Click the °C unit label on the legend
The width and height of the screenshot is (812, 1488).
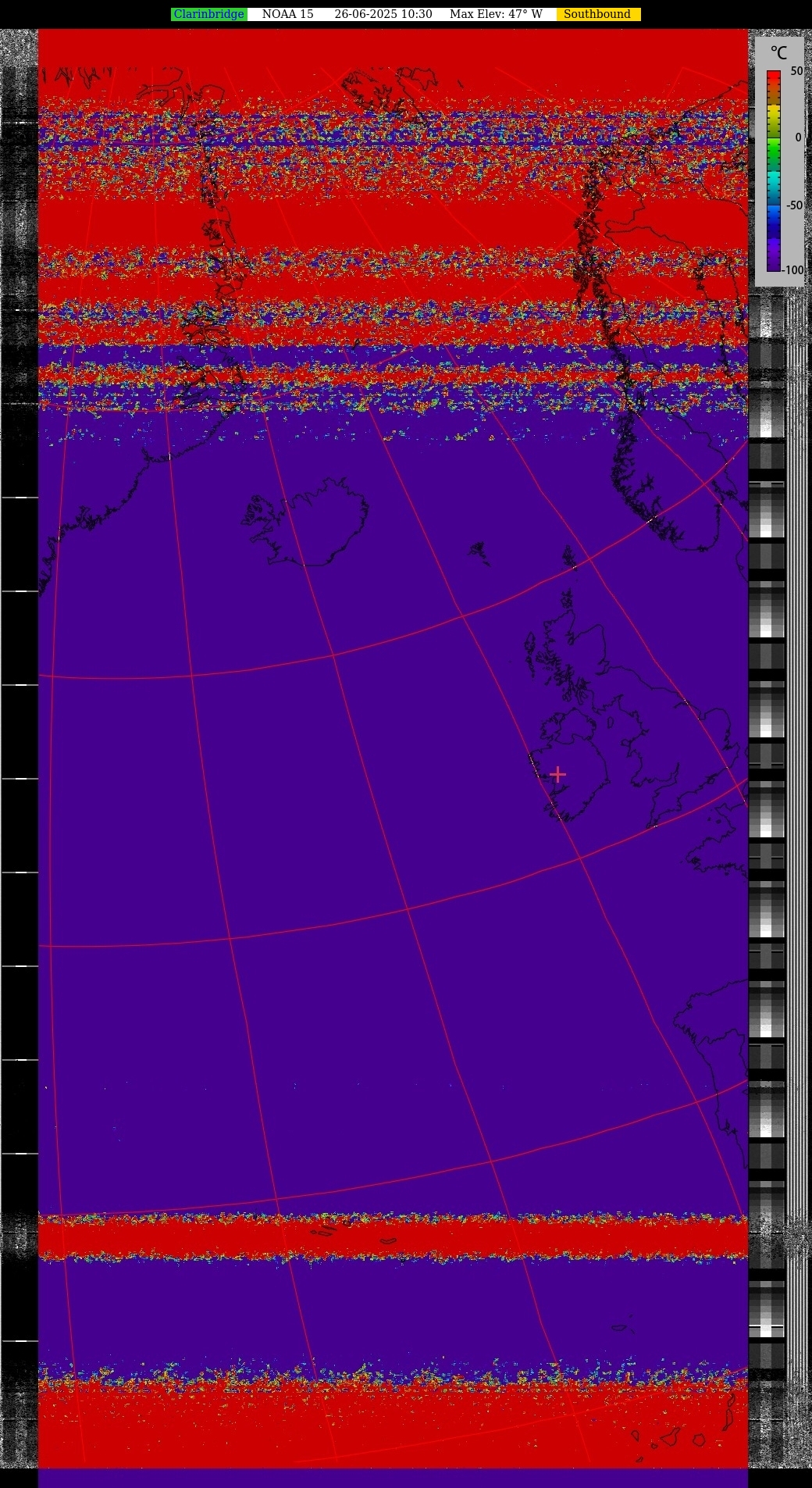click(778, 53)
